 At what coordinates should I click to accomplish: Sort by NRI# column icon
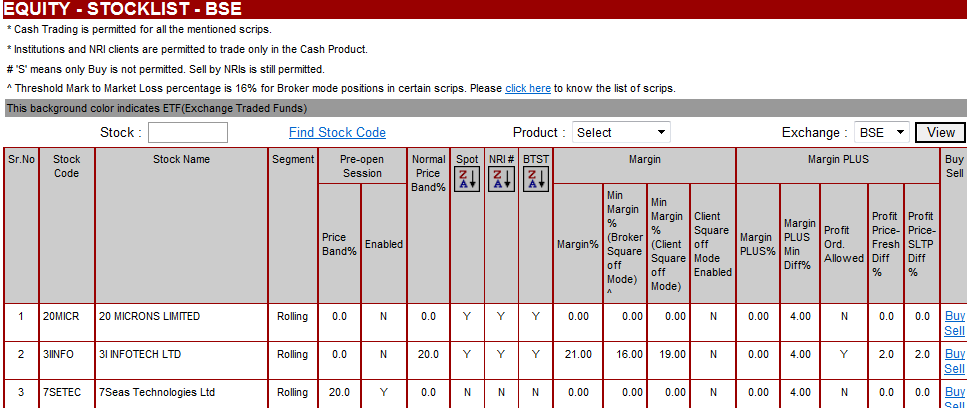click(x=501, y=179)
